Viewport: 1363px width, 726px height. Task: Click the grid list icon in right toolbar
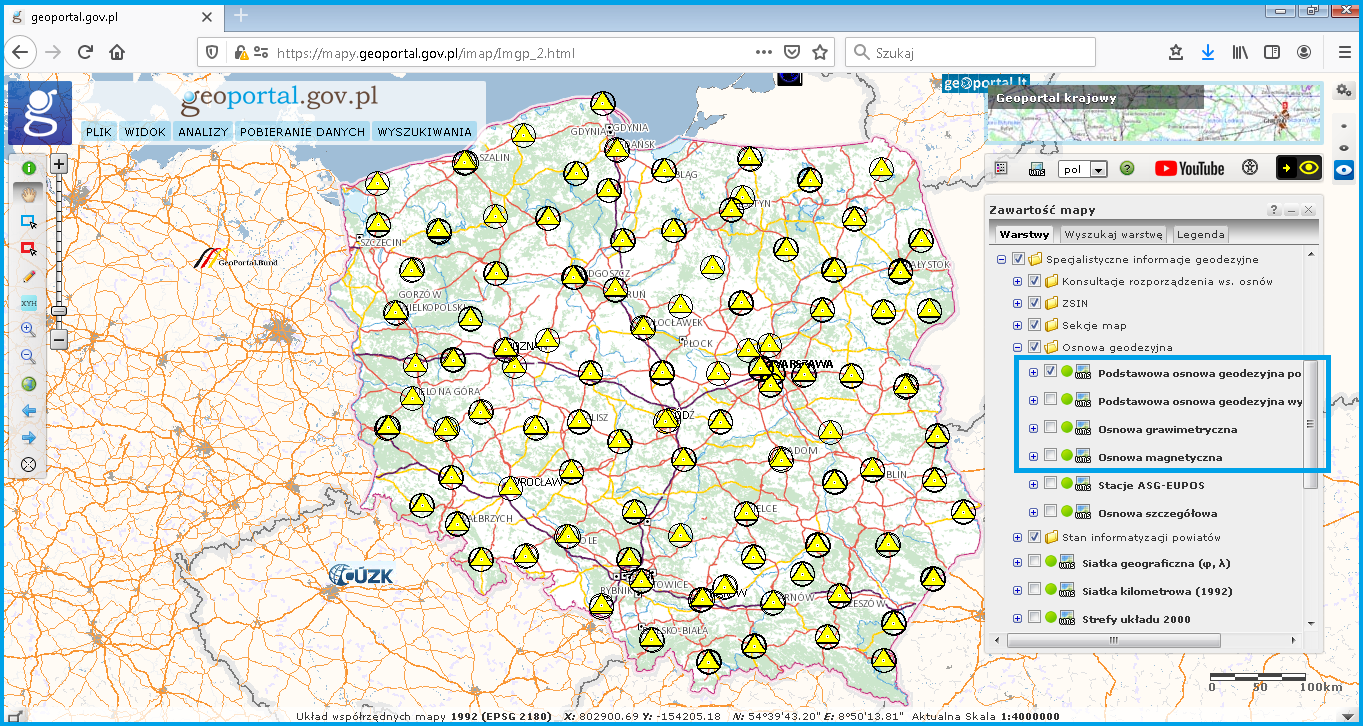point(1001,169)
